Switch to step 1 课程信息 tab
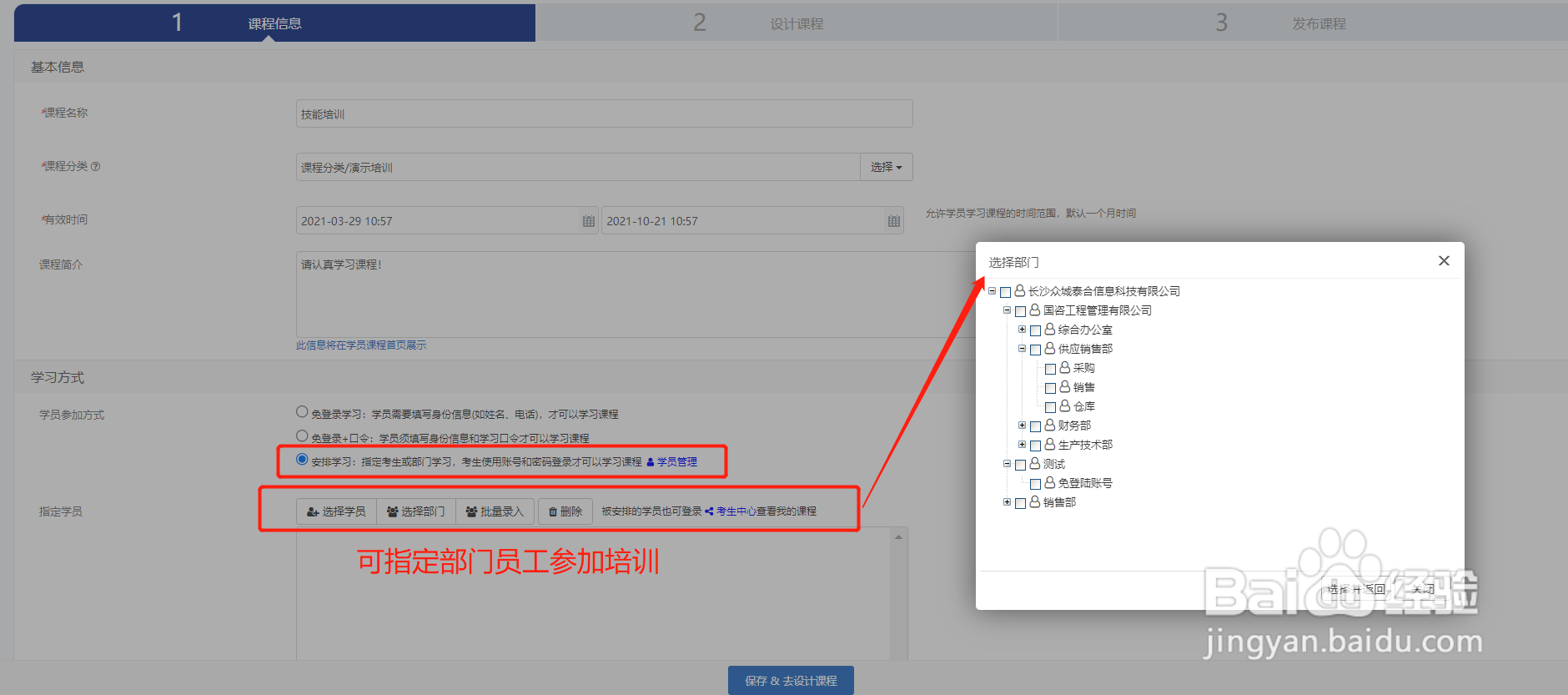 coord(274,23)
